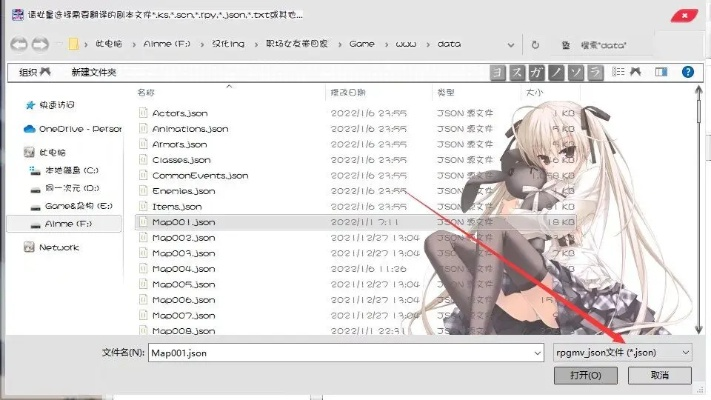Click the file name input field
711x400 pixels.
(338, 352)
